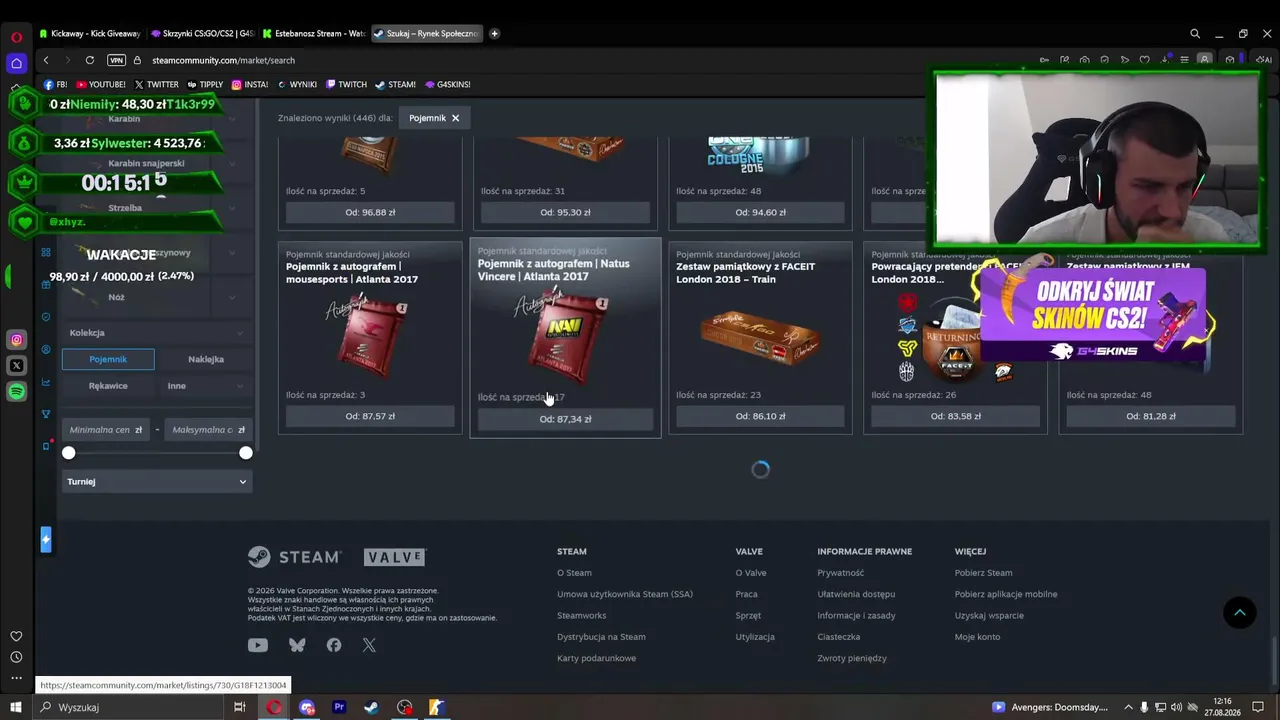This screenshot has height=720, width=1280.
Task: Go back to the previous page
Action: (46, 60)
